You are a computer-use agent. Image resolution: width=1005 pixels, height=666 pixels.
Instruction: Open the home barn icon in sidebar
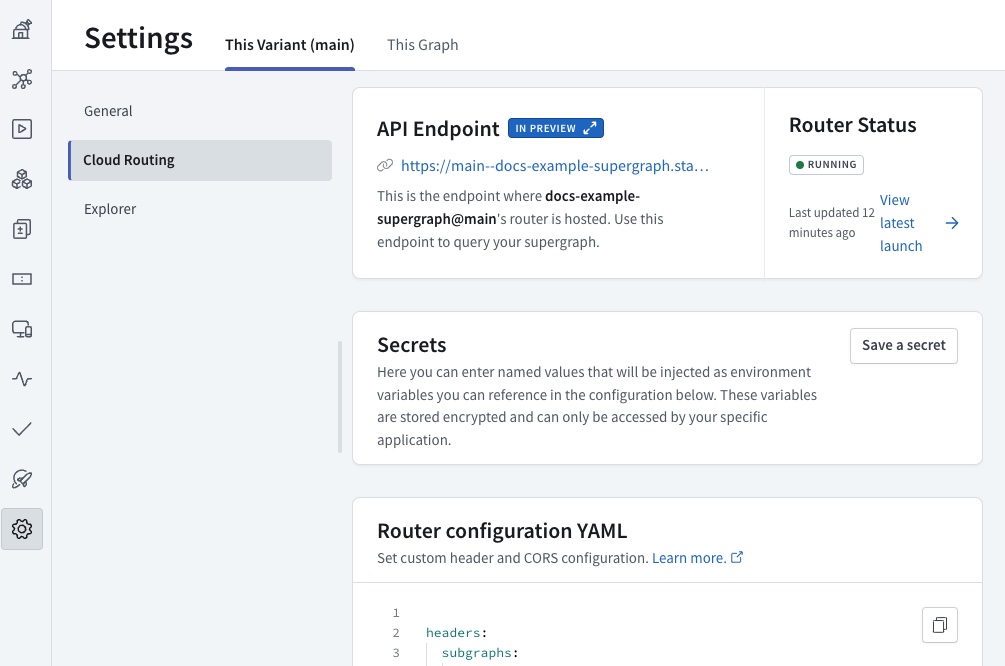tap(22, 29)
